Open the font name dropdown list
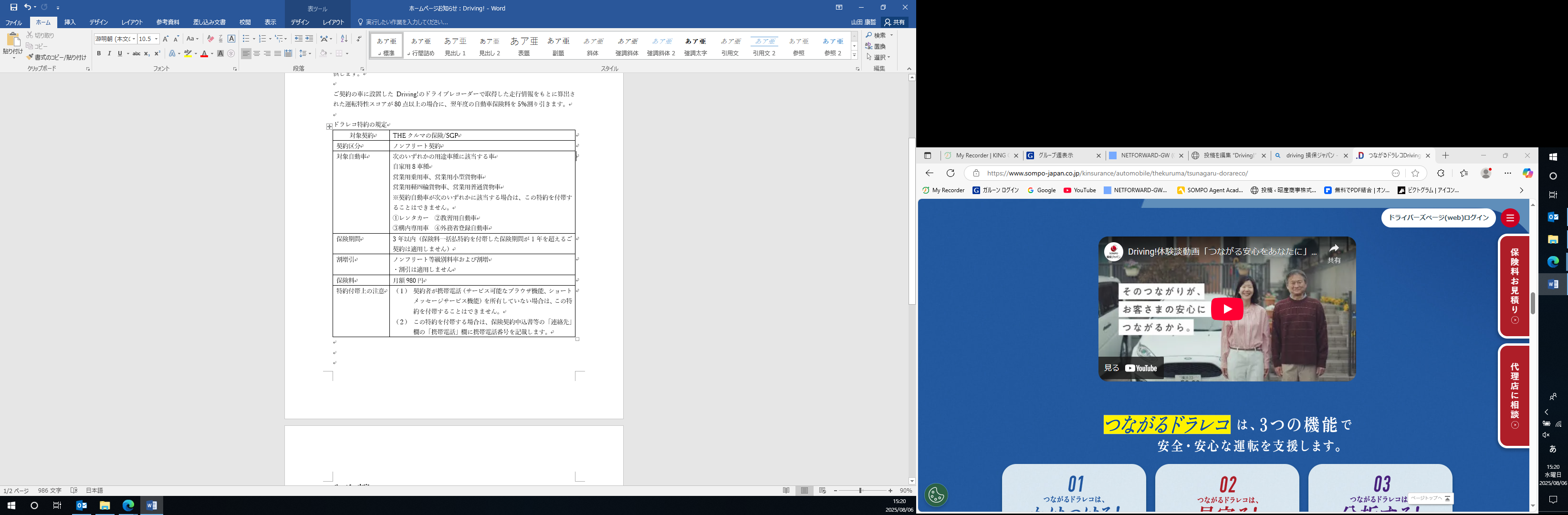1568x515 pixels. pyautogui.click(x=133, y=39)
